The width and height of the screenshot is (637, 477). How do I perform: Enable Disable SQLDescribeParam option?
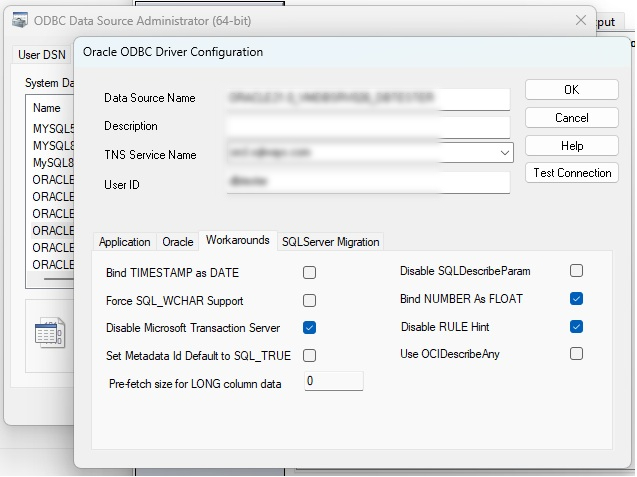(576, 270)
